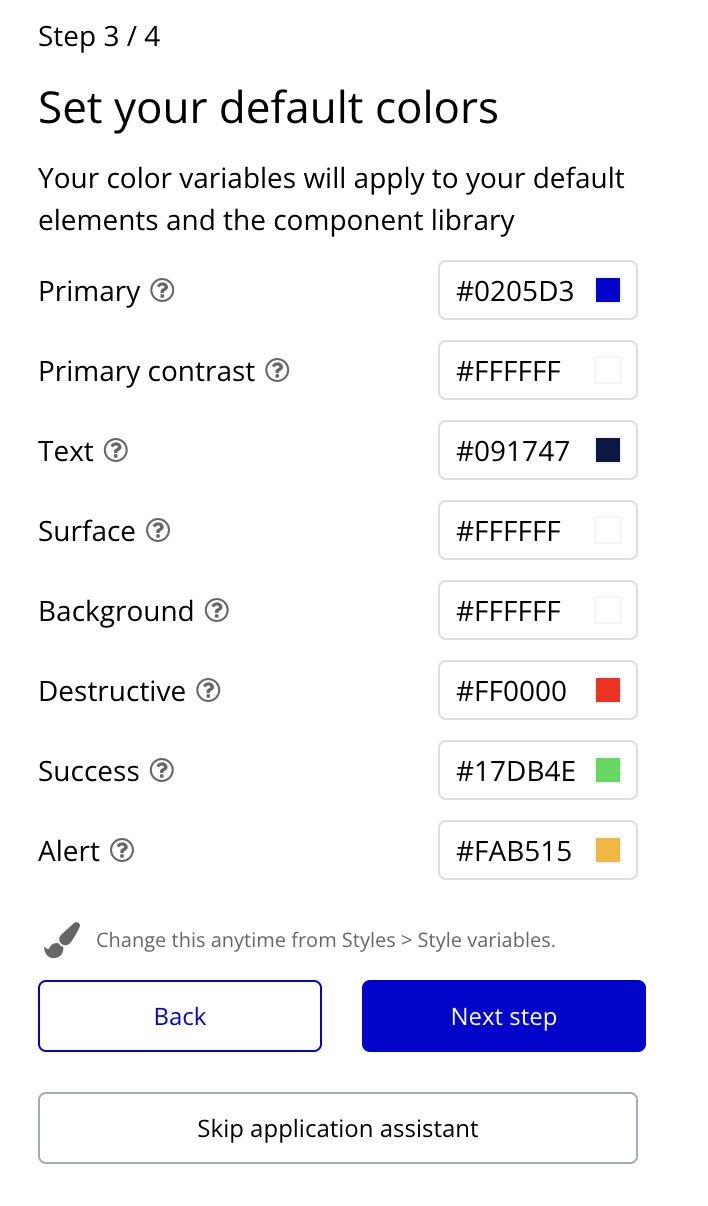Pick the green Success color swatch
Screen dimensions: 708x1206
[x=608, y=771]
